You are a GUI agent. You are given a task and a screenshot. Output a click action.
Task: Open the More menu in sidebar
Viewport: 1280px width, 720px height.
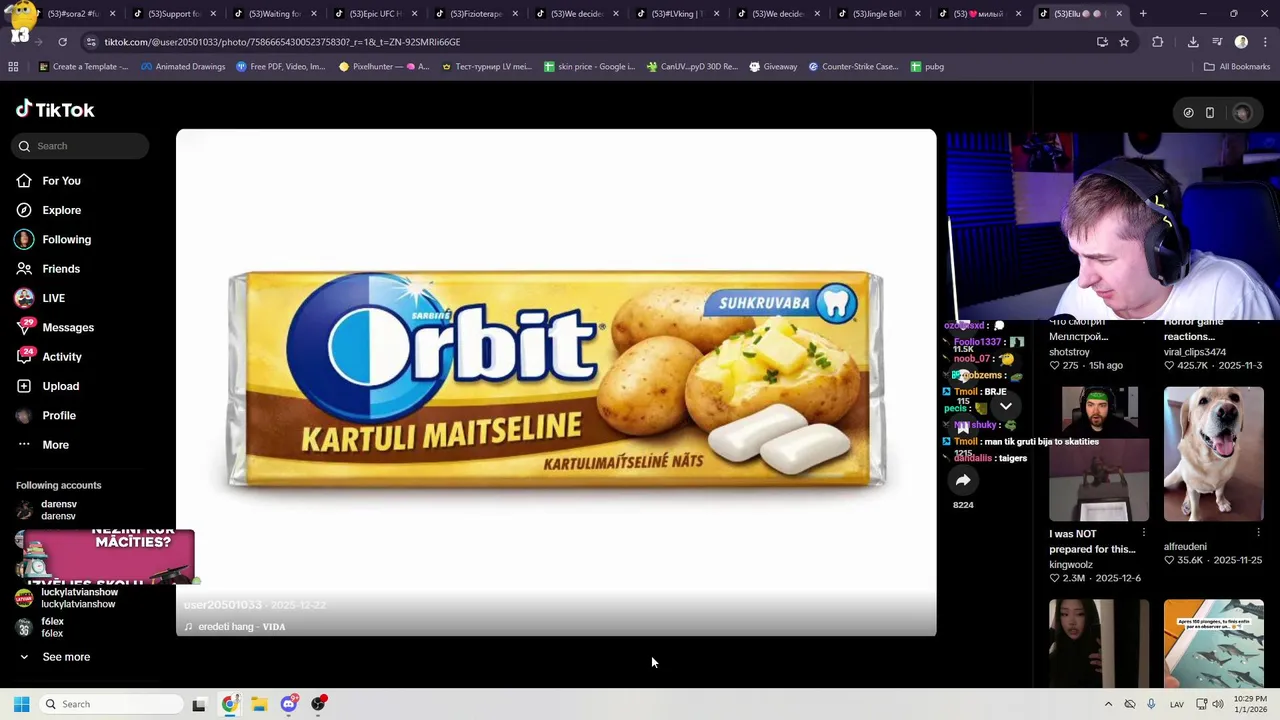55,445
